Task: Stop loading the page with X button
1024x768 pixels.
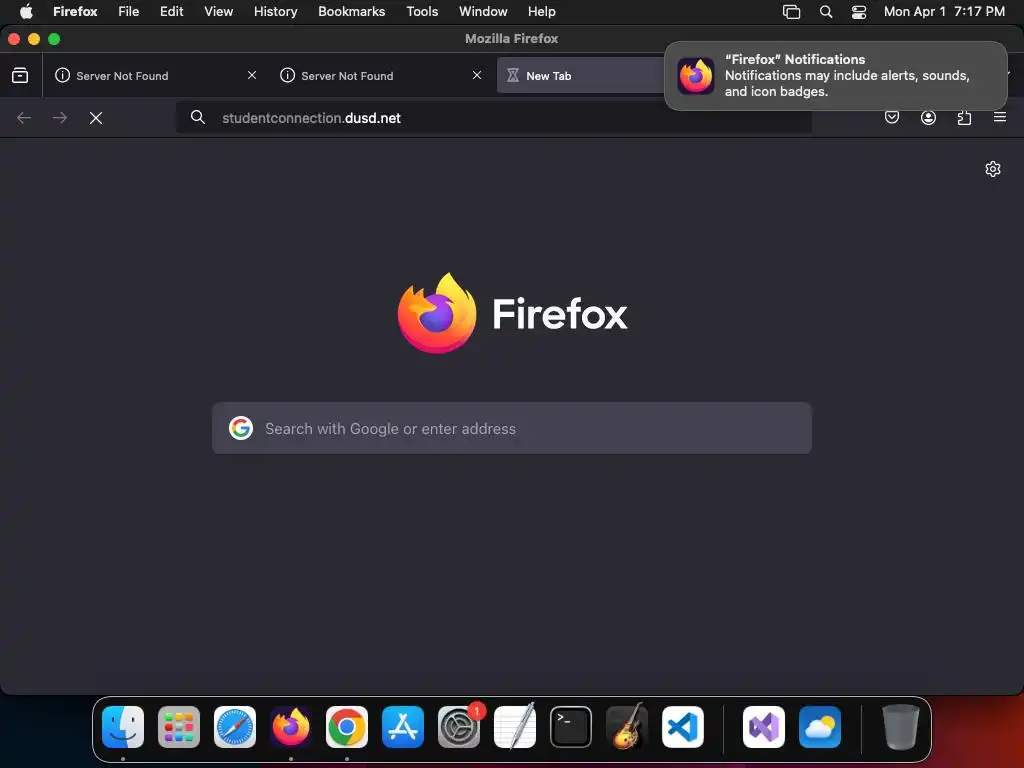Action: (96, 118)
